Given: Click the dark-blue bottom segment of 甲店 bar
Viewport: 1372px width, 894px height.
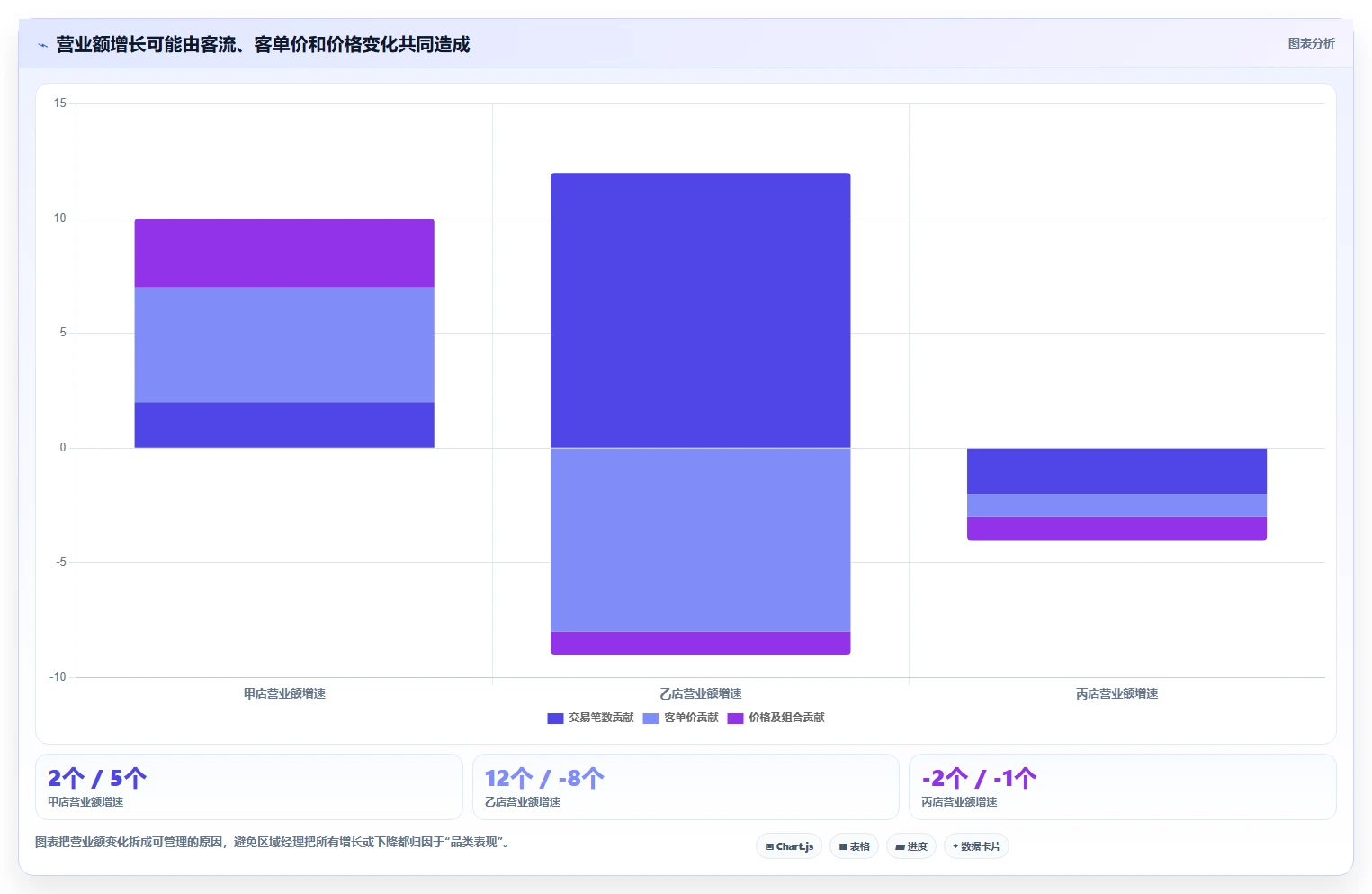Looking at the screenshot, I should 284,425.
